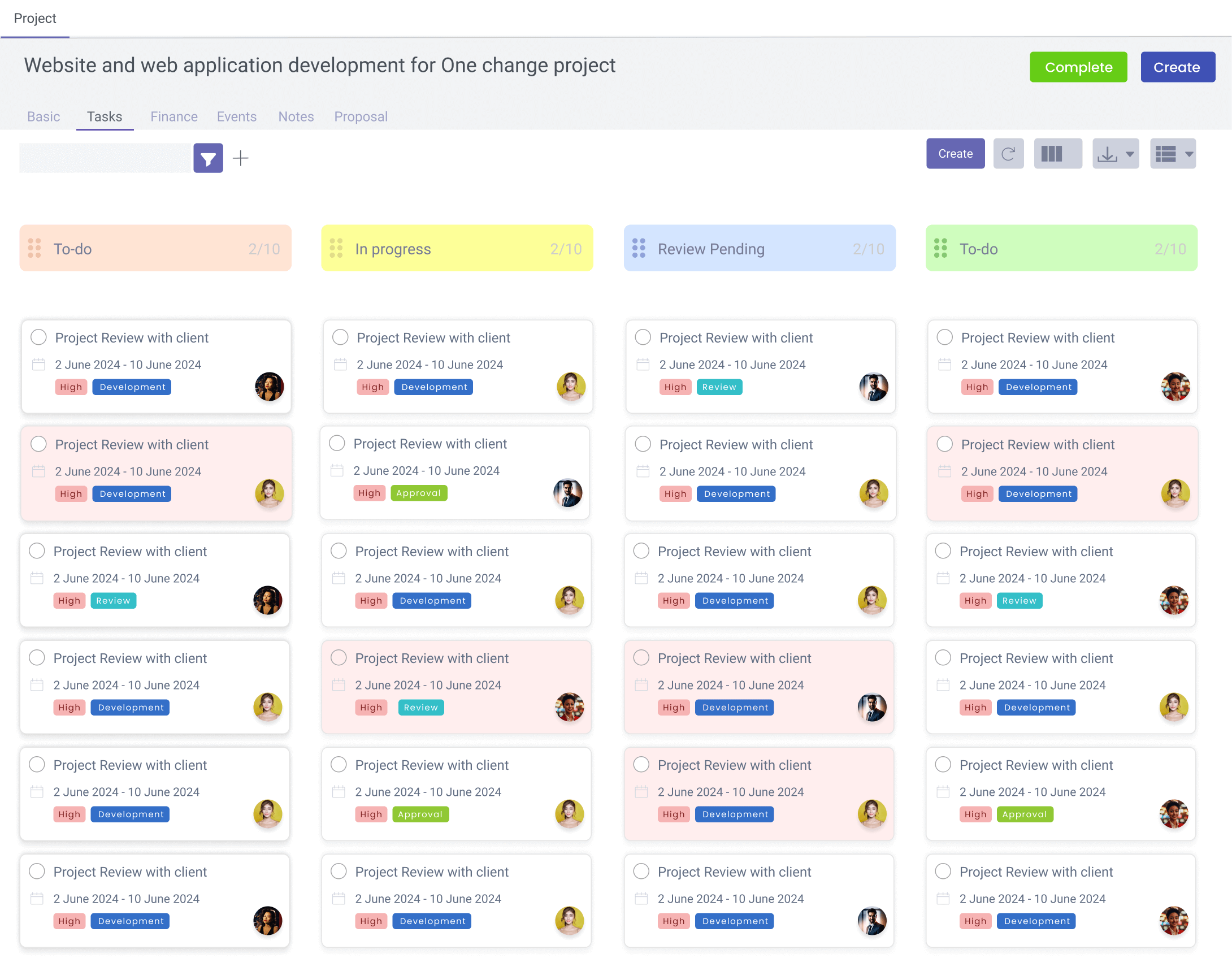The height and width of the screenshot is (958, 1232).
Task: Toggle the first task checkbox in To-do
Action: 38,337
